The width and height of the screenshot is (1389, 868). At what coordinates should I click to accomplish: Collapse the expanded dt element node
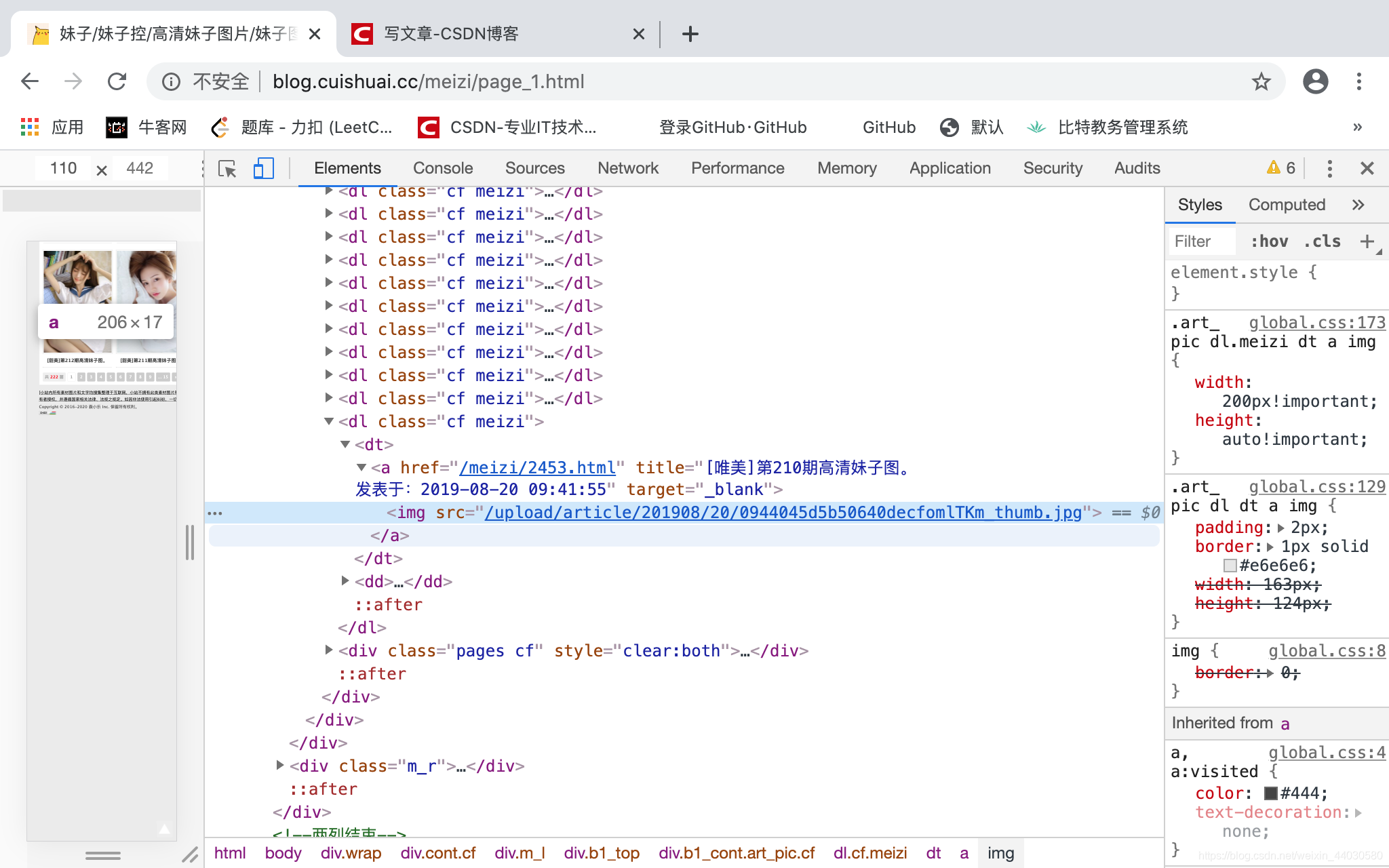tap(345, 444)
